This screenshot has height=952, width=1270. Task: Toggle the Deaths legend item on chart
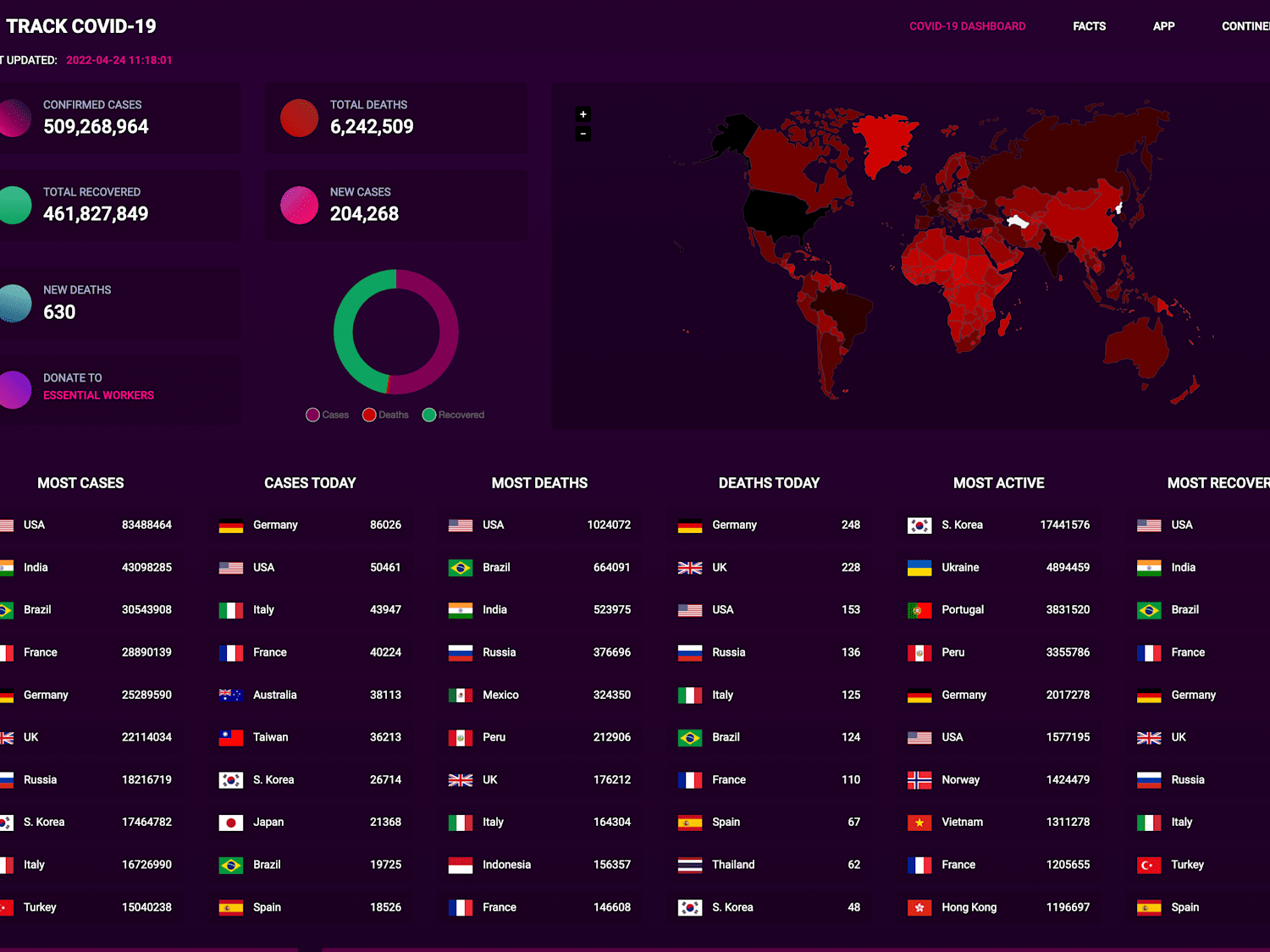coord(385,415)
